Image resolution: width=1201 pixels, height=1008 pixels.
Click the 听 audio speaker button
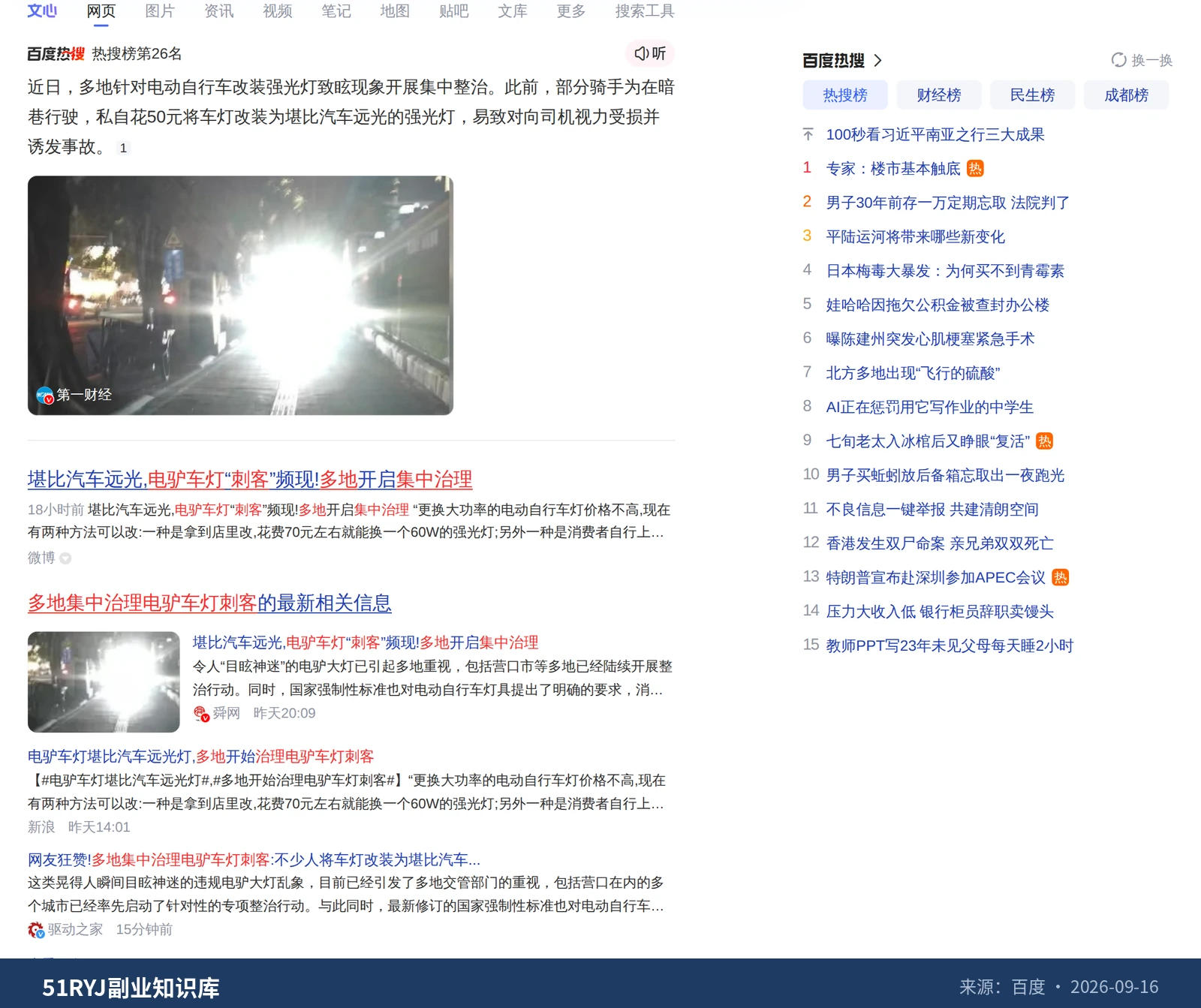tap(650, 53)
